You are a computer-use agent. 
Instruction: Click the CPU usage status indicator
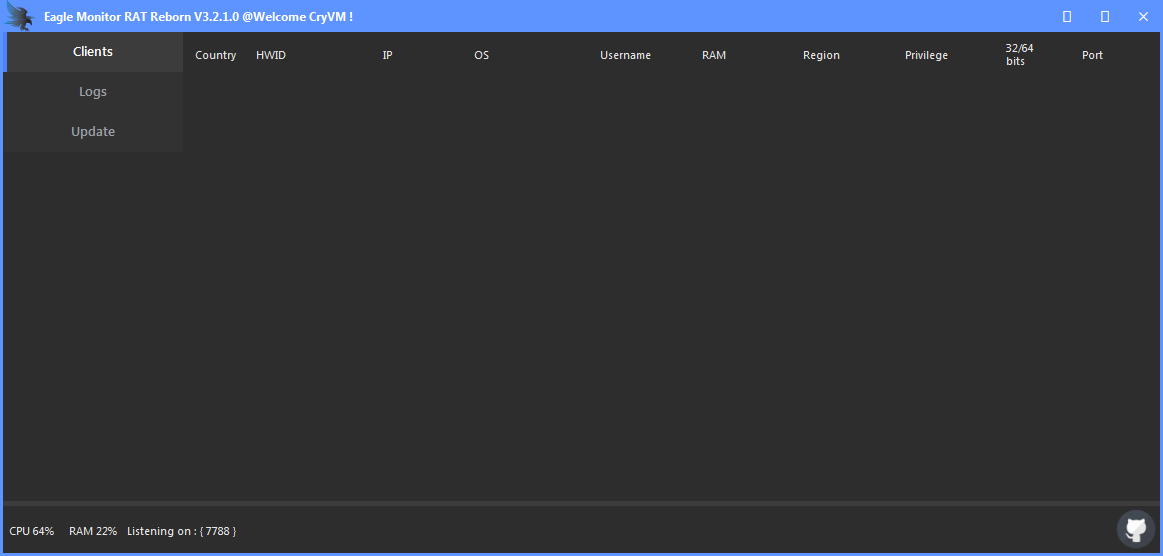pyautogui.click(x=32, y=531)
